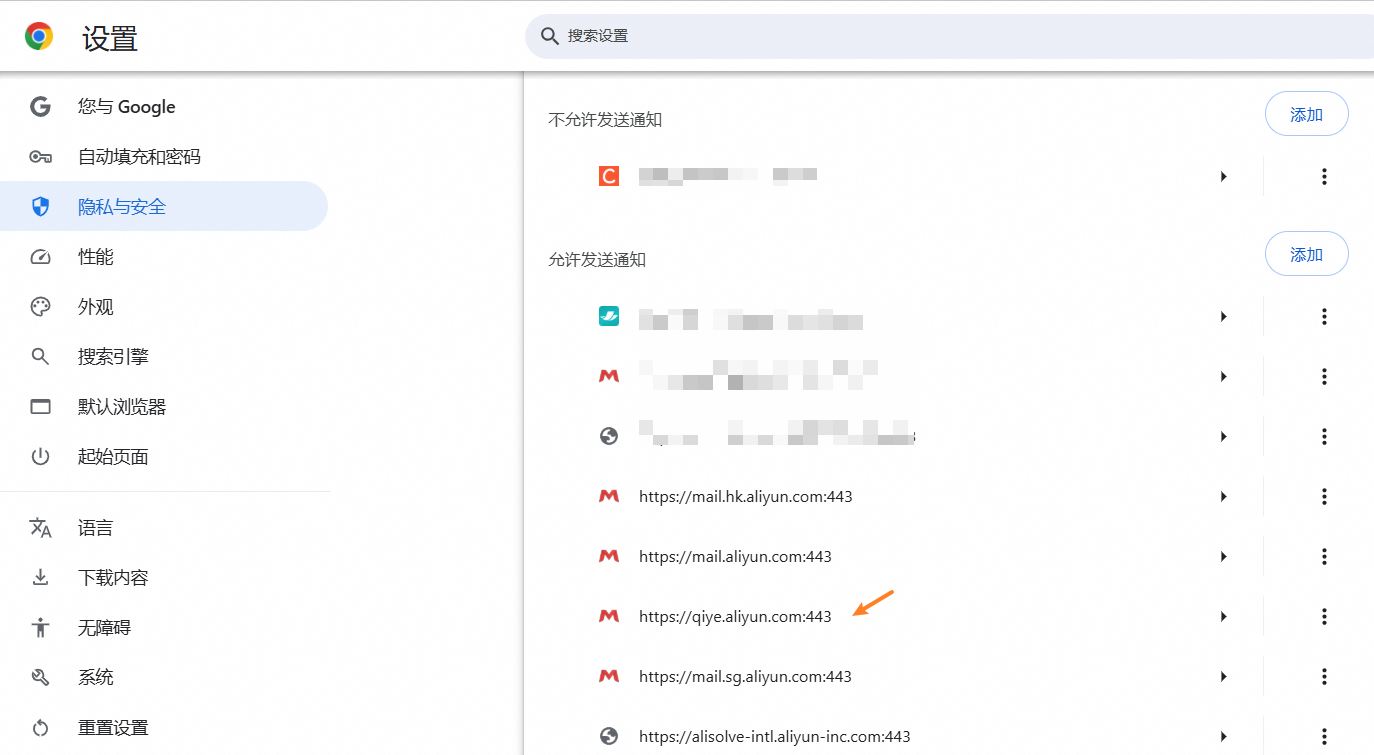The image size is (1374, 755).
Task: Click the 起始页面 power icon
Action: click(x=40, y=457)
